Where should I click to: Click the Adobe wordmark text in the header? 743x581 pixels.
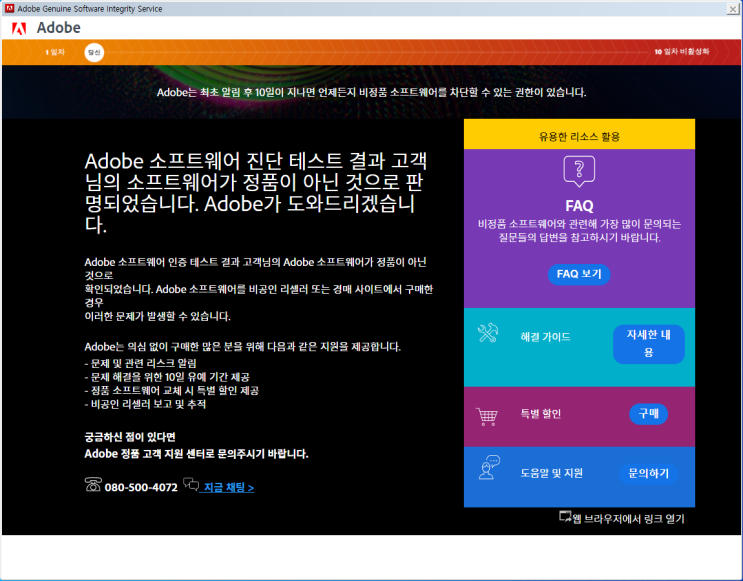59,27
